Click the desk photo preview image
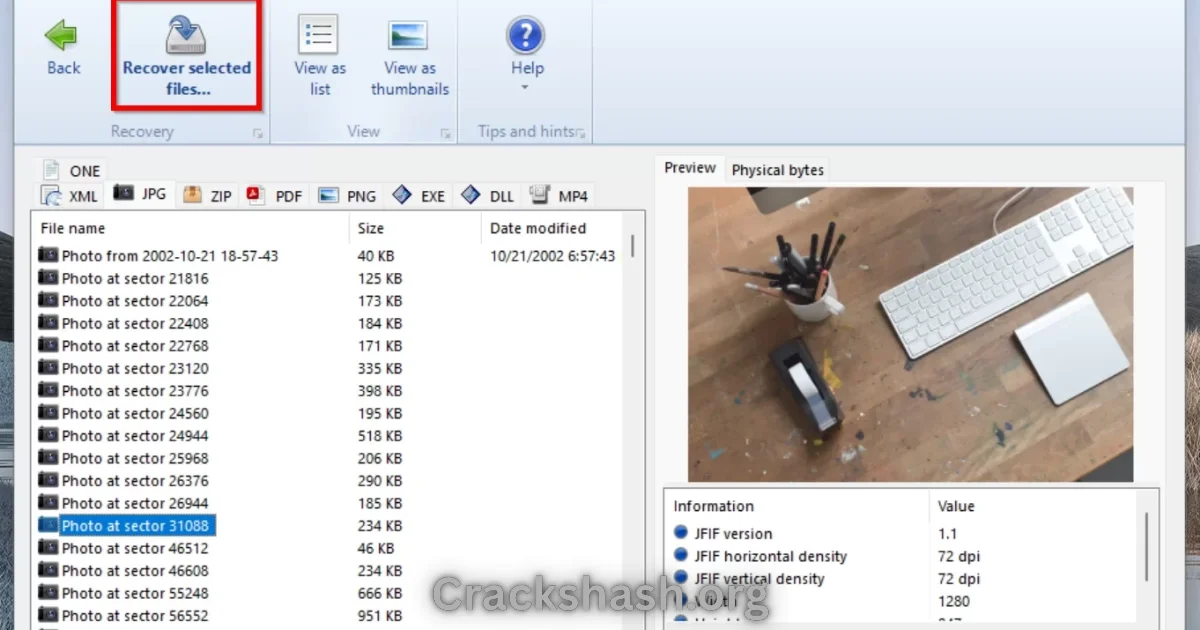This screenshot has width=1200, height=630. (x=910, y=334)
